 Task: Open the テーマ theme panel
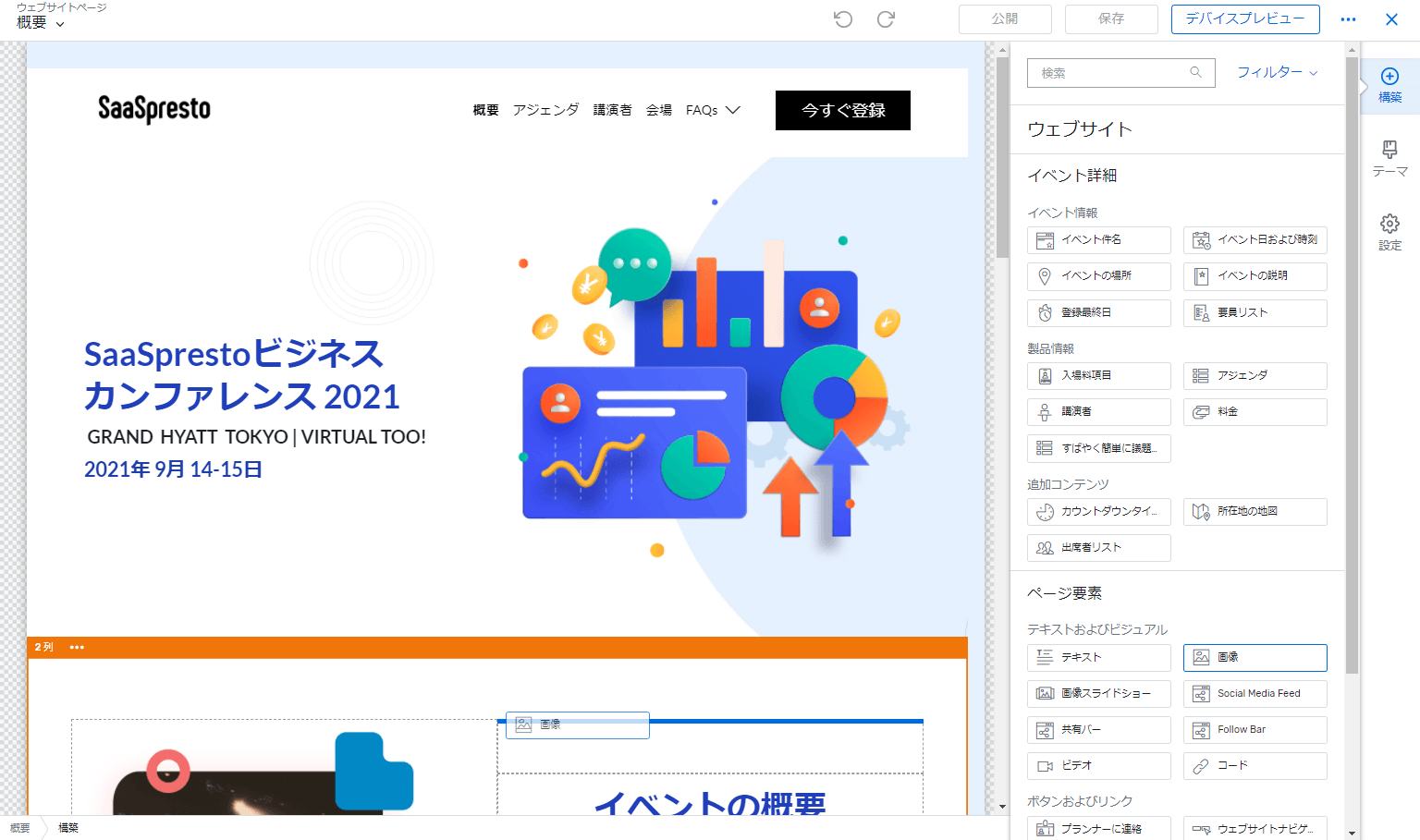click(x=1389, y=159)
